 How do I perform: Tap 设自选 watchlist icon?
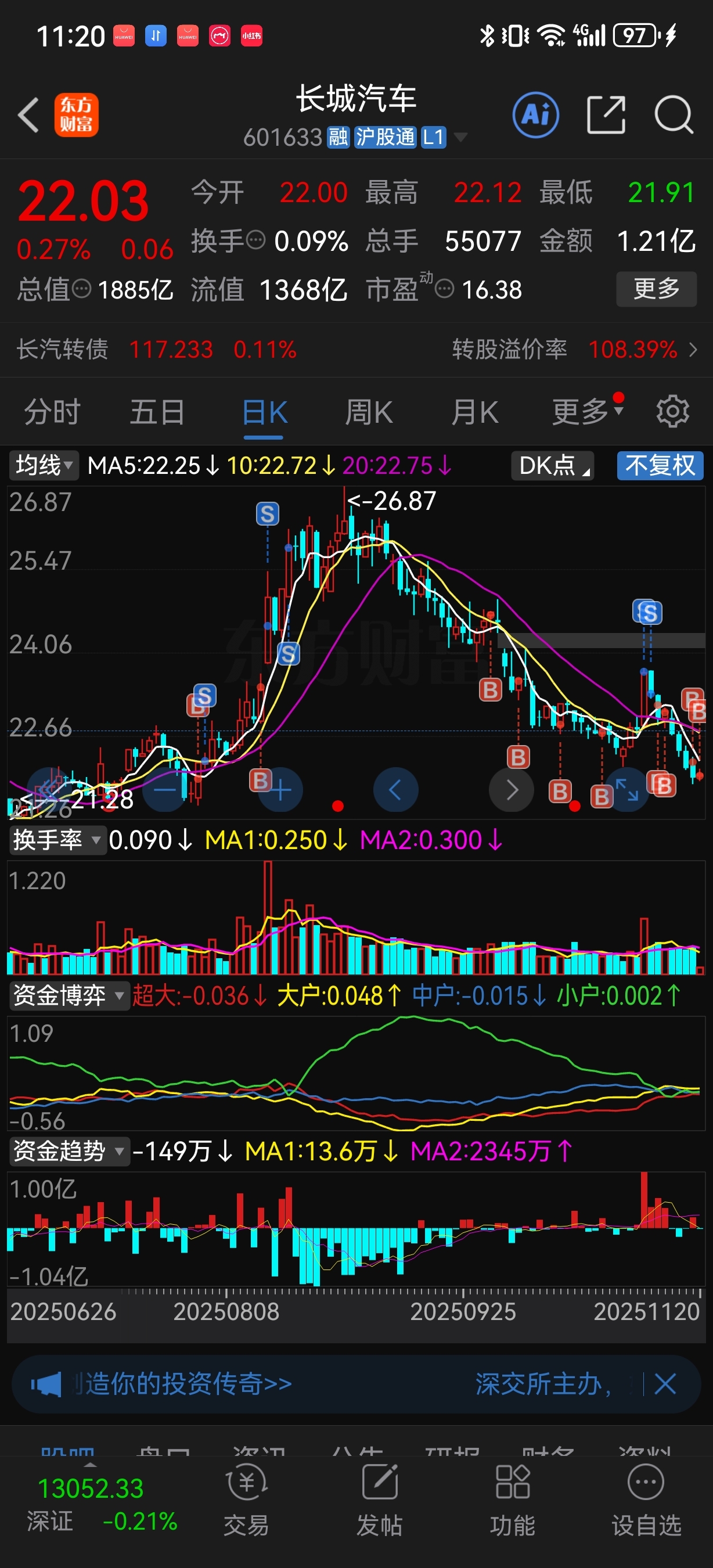646,1499
